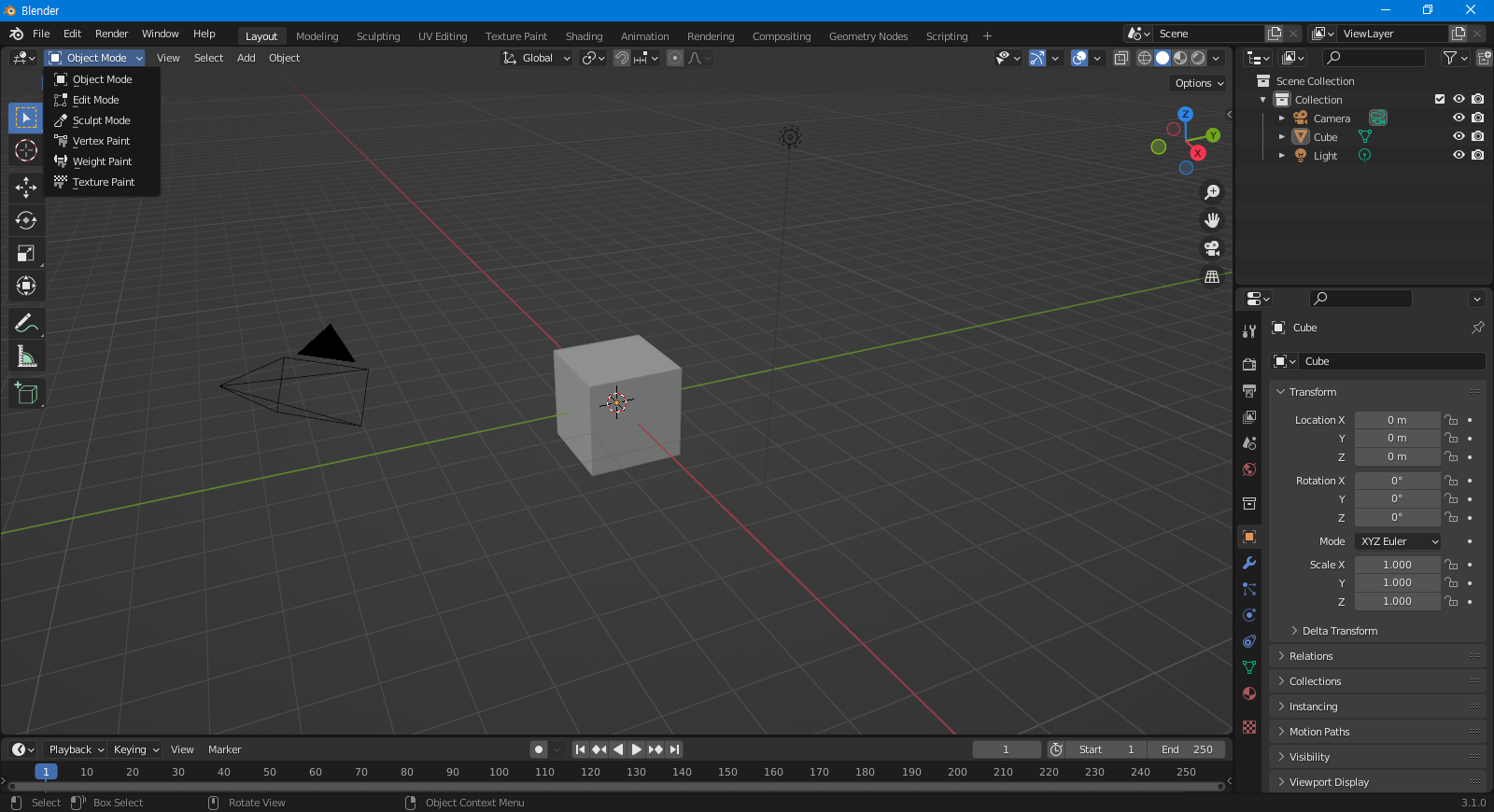Select the Add Cube tool
This screenshot has height=812, width=1494.
click(x=26, y=394)
